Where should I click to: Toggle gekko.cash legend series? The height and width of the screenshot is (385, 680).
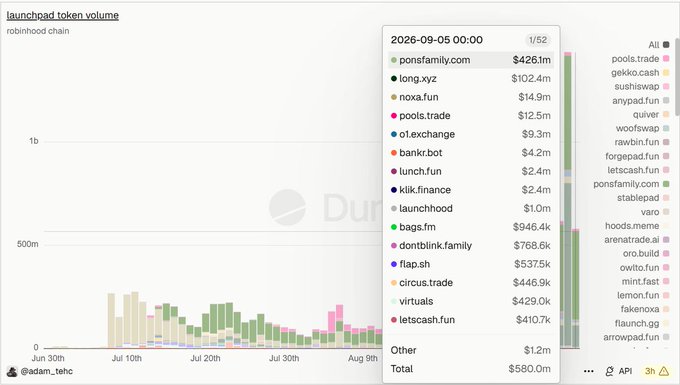[640, 72]
